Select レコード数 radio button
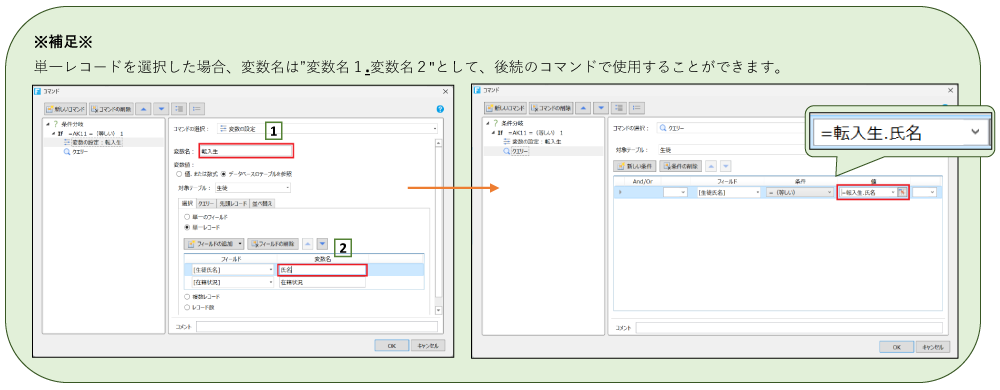Screen dimensions: 1000x390 [187, 307]
